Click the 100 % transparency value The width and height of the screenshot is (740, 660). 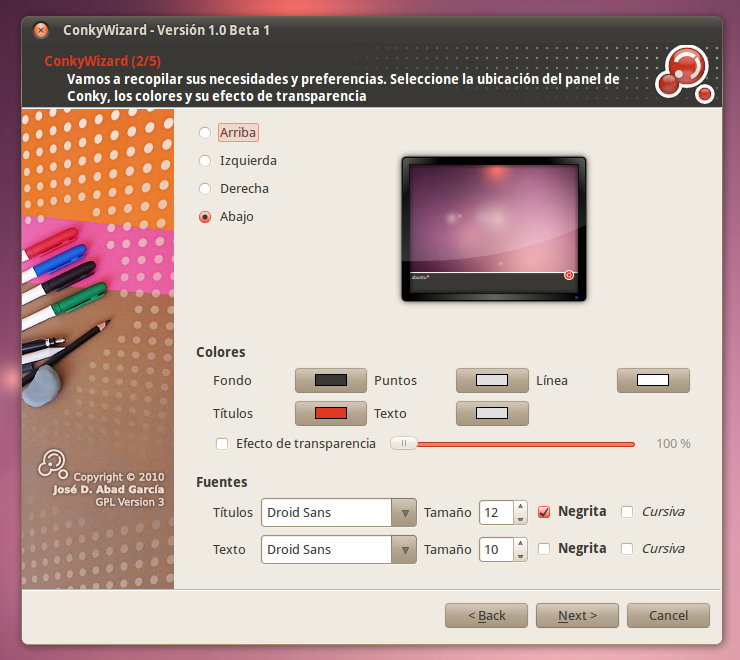[x=673, y=443]
